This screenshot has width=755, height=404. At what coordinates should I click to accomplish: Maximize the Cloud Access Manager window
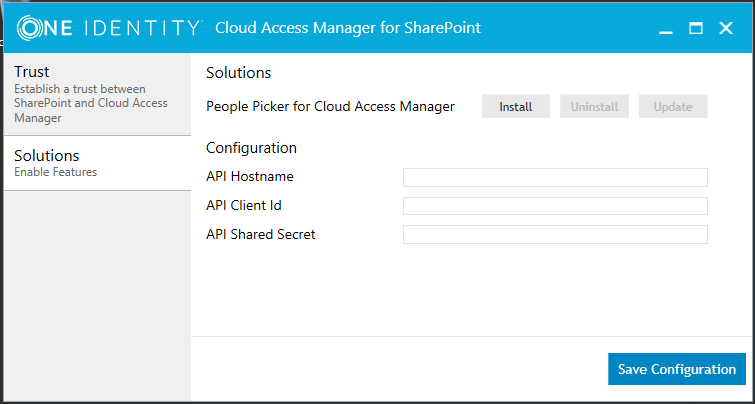click(x=696, y=28)
